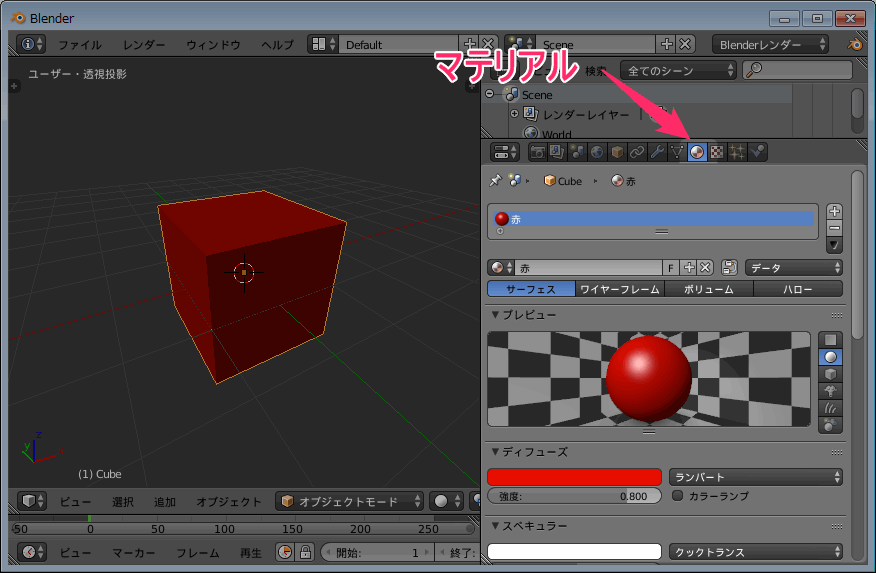Select the Surface material type tab
Screen dimensions: 876x573
point(531,289)
